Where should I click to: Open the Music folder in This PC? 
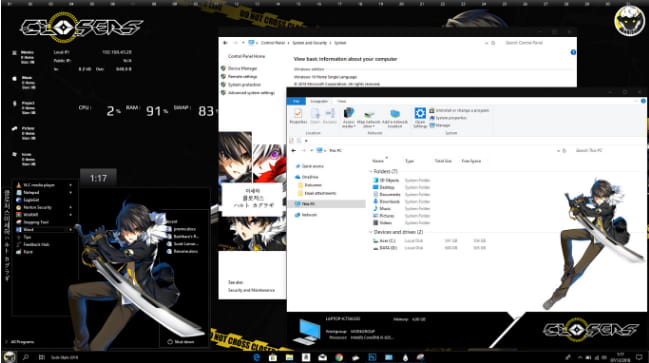coord(382,209)
